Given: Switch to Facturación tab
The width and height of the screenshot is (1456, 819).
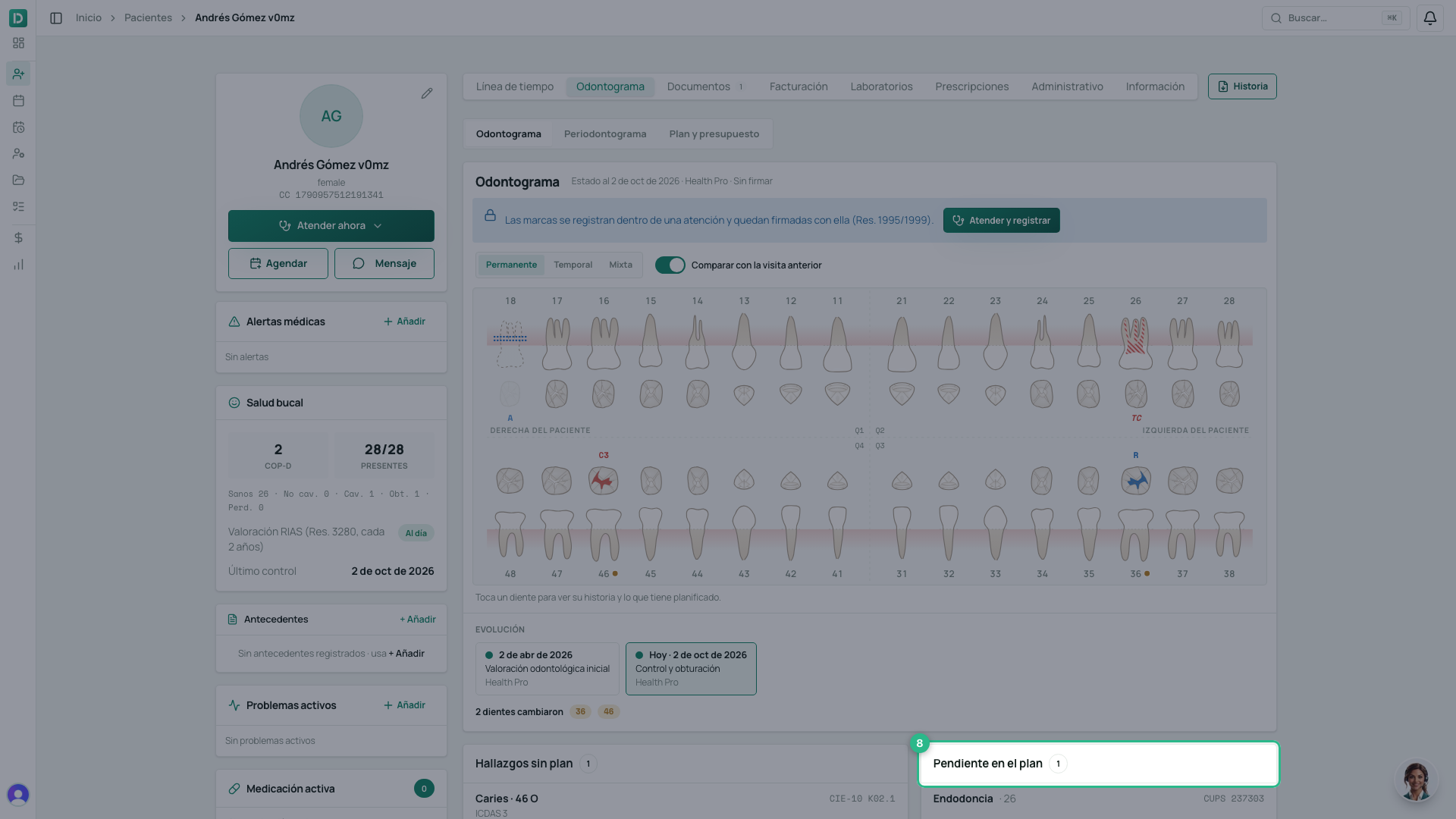Looking at the screenshot, I should click(x=799, y=86).
